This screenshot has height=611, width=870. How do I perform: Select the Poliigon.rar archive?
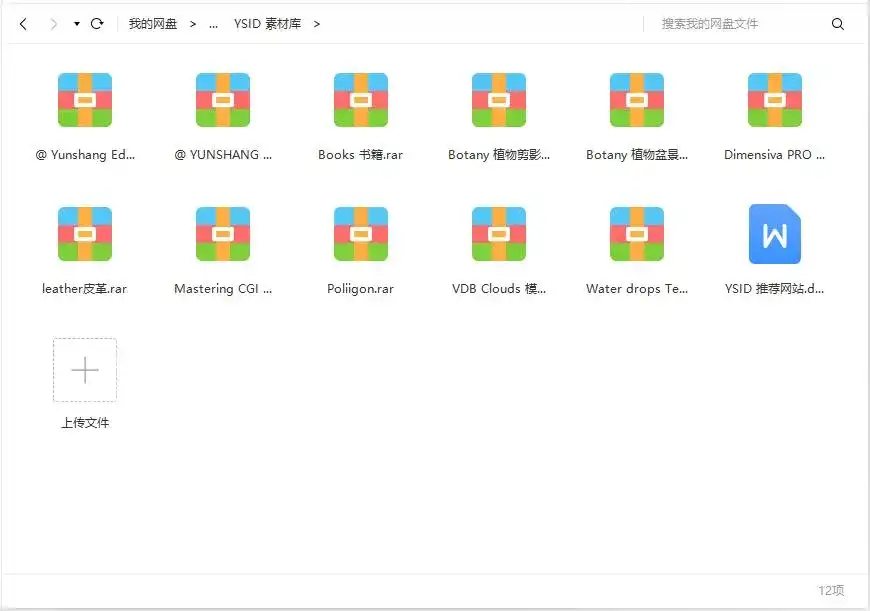361,235
